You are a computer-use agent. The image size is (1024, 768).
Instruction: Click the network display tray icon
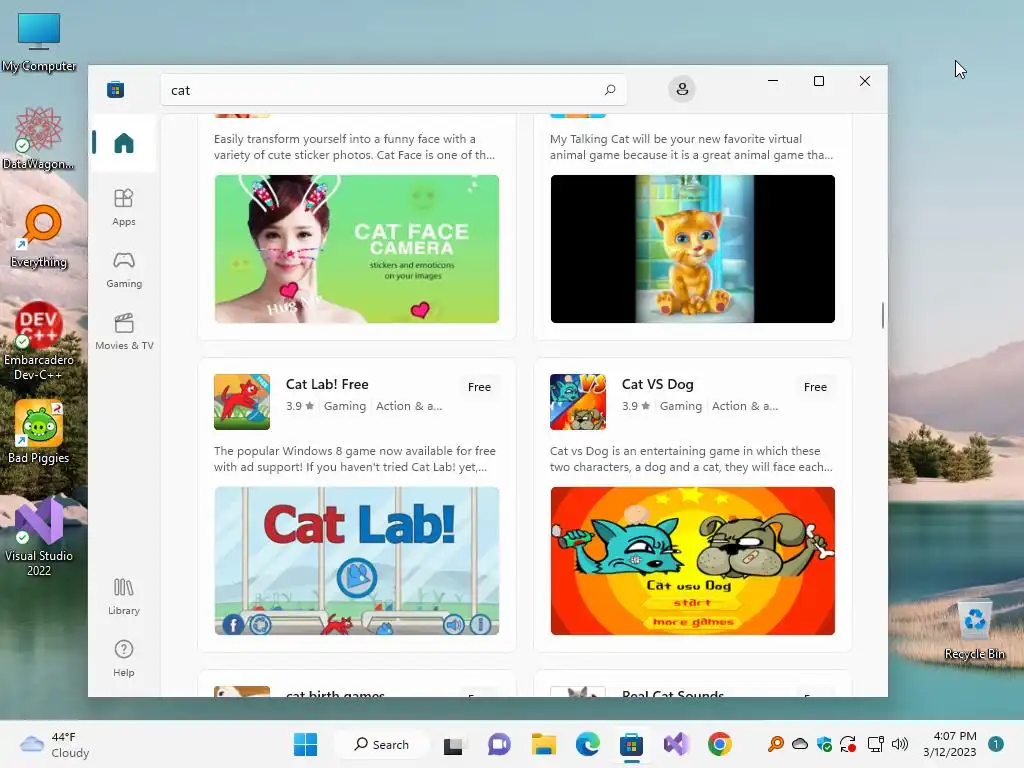[x=875, y=744]
